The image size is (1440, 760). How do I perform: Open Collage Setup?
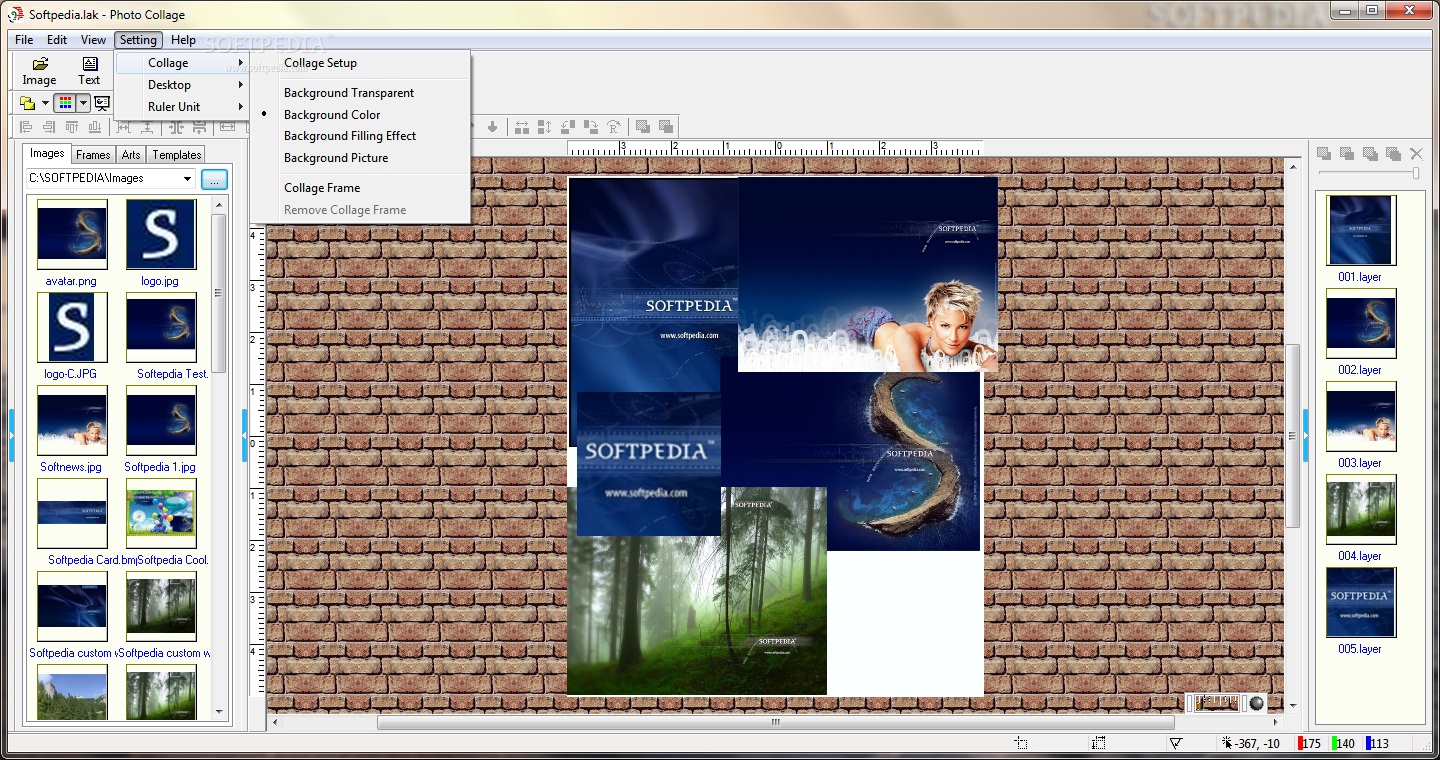(361, 63)
